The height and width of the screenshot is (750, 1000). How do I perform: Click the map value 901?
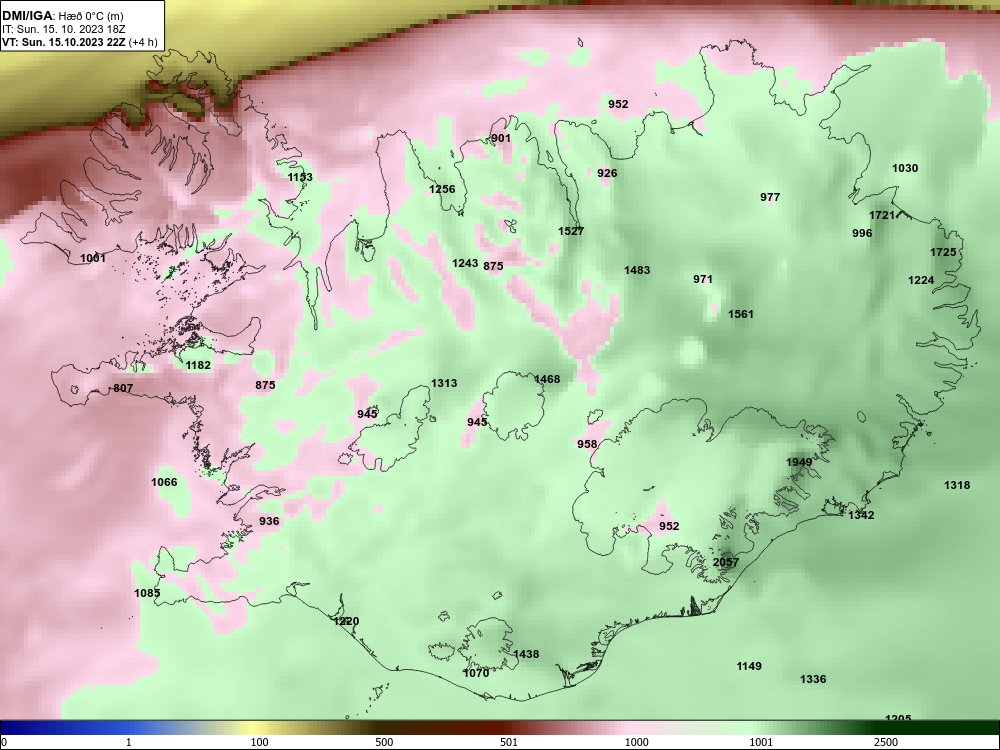point(501,138)
